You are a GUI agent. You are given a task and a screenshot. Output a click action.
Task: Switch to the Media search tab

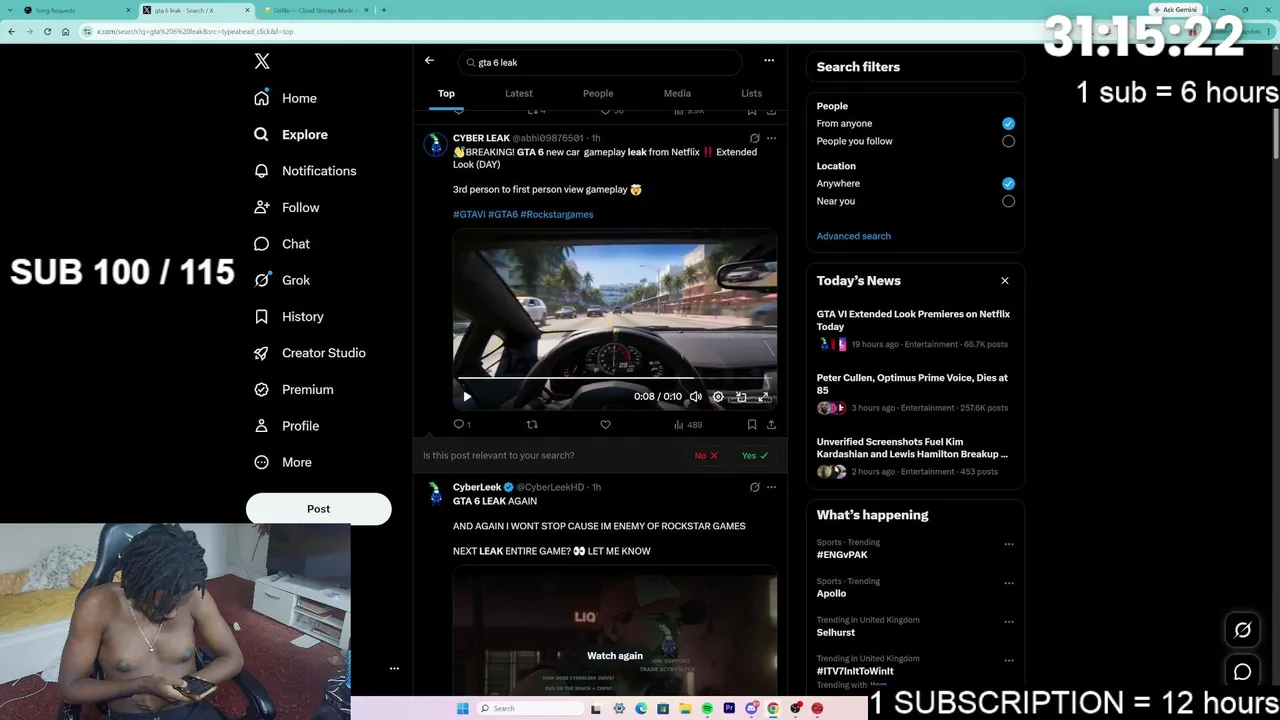click(677, 93)
